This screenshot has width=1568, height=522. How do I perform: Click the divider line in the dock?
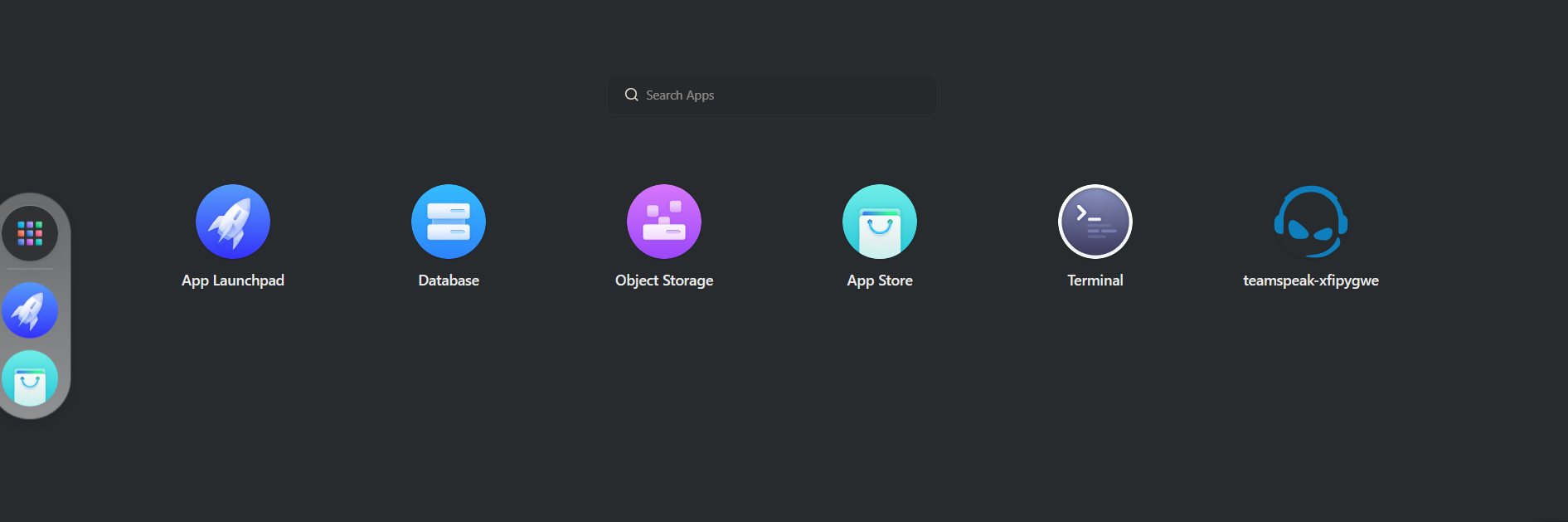30,269
